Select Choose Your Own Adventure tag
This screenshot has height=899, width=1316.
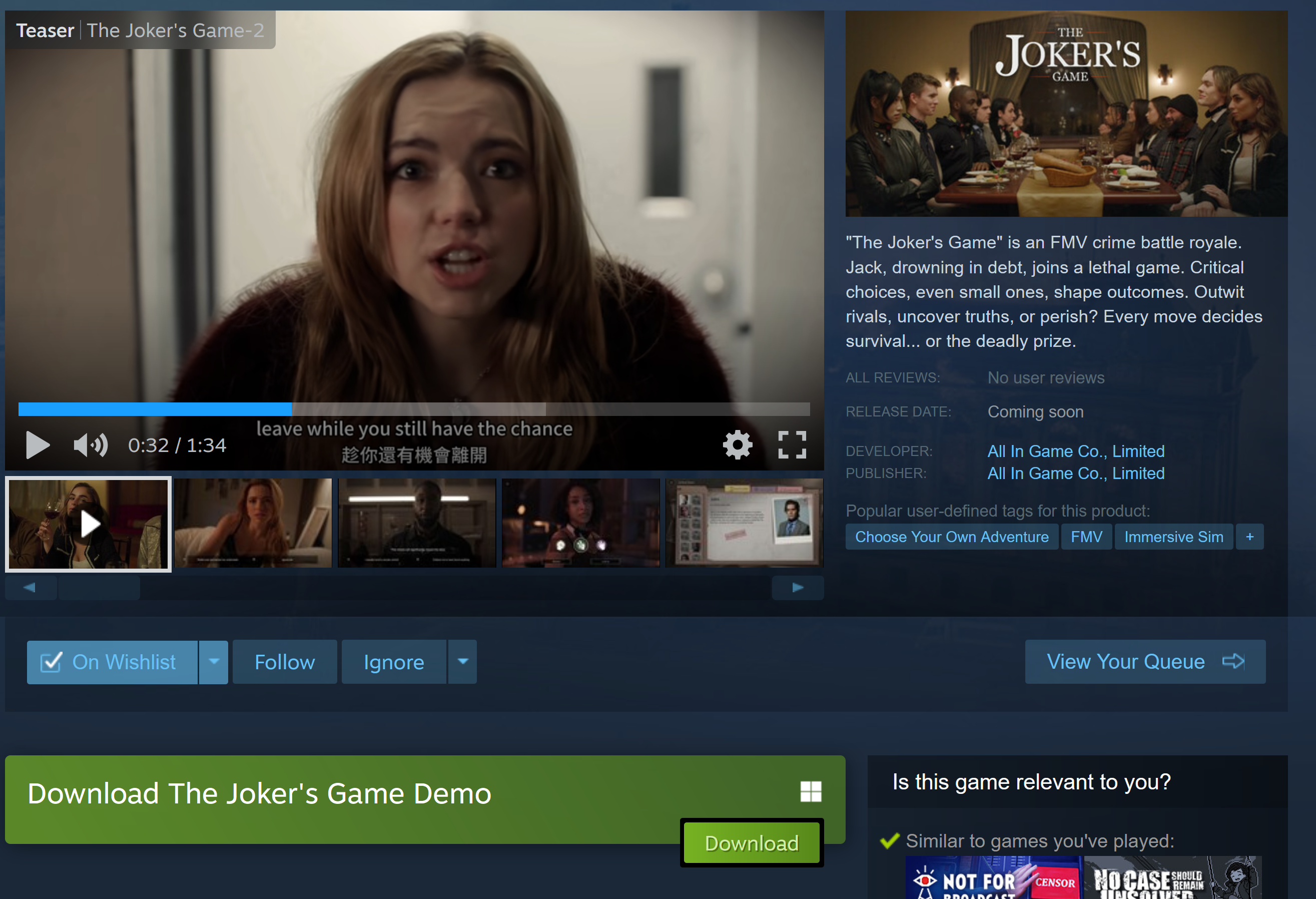951,537
